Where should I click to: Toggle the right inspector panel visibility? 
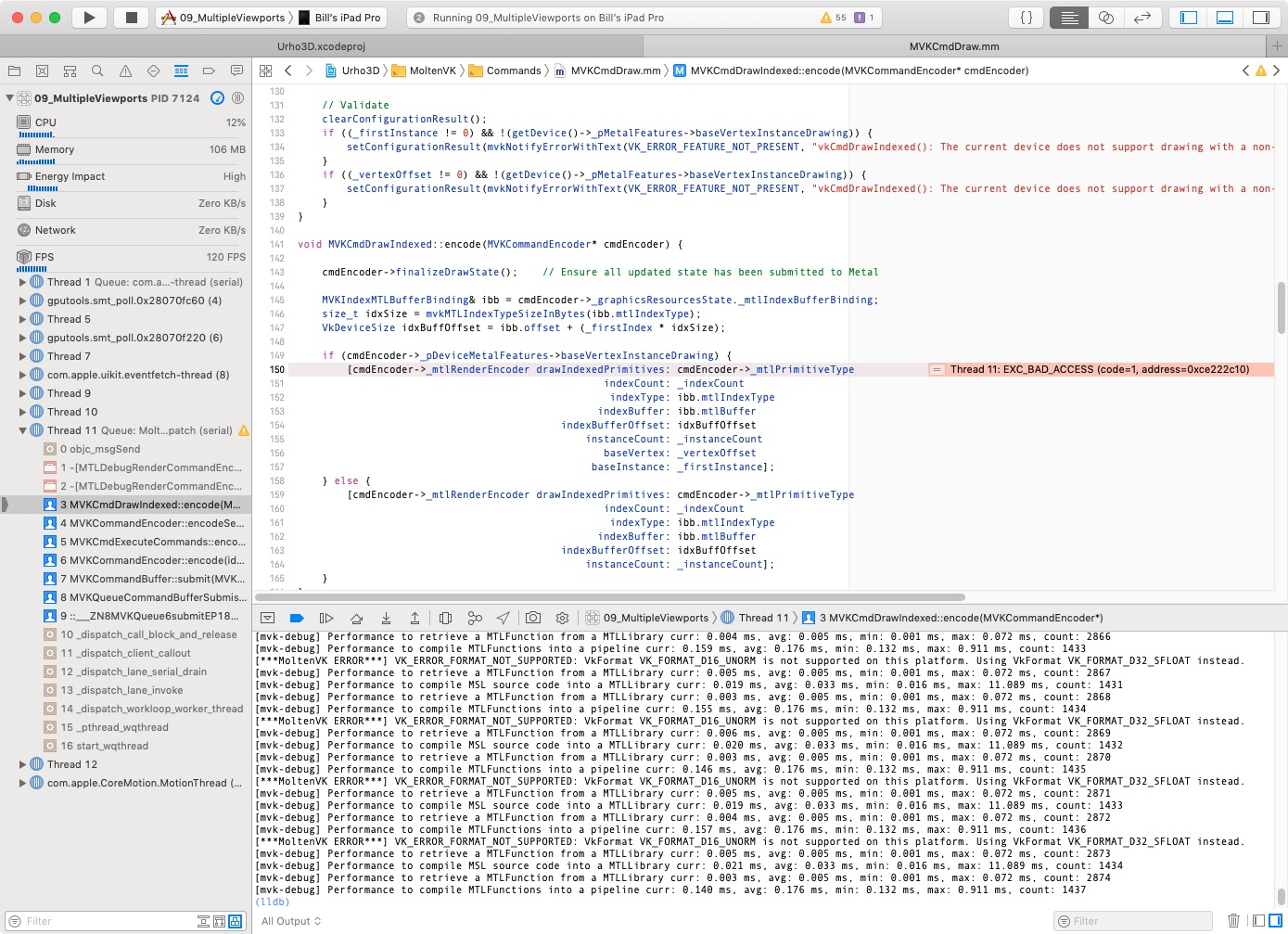coord(1260,17)
